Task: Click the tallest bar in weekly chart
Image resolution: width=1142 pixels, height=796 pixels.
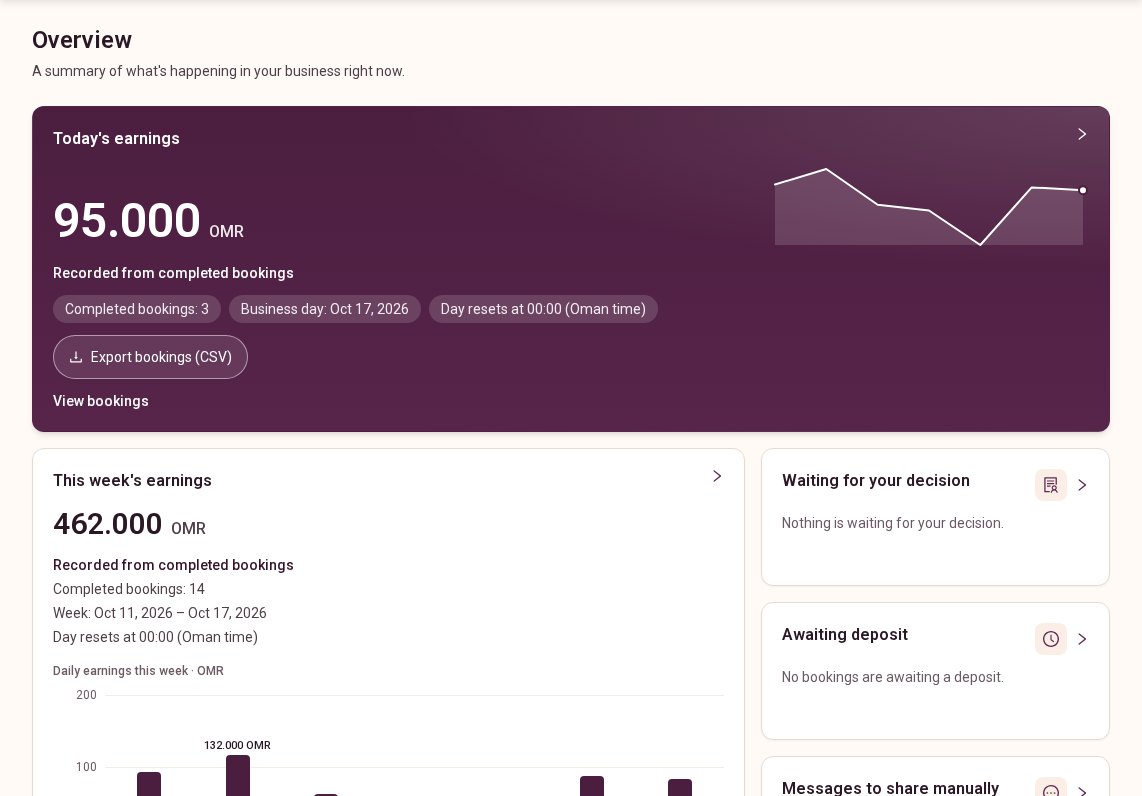Action: (238, 776)
